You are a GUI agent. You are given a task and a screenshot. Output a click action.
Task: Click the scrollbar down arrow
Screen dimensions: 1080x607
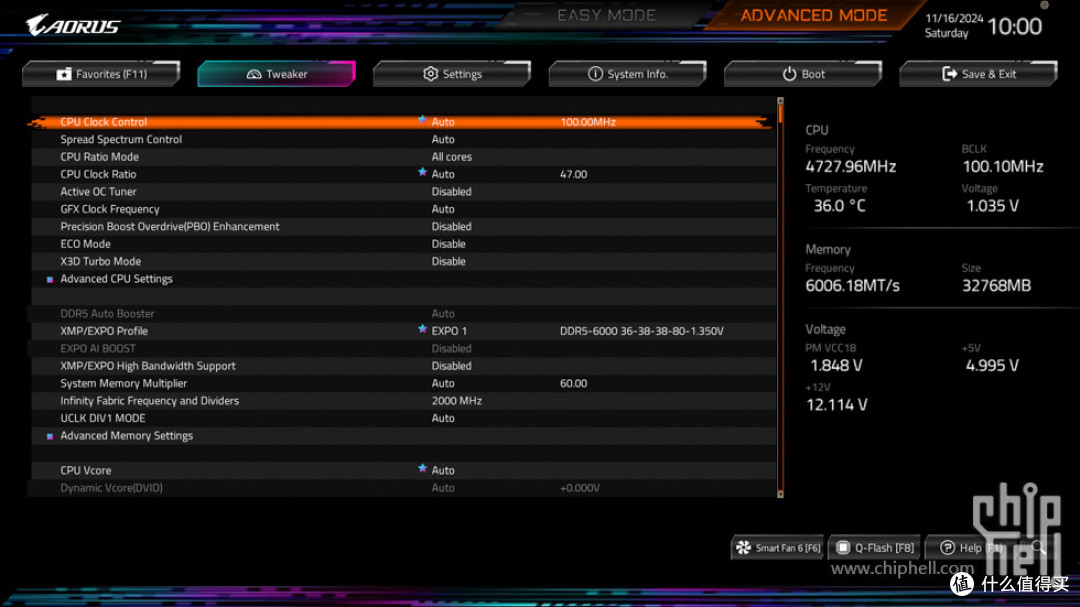[780, 493]
